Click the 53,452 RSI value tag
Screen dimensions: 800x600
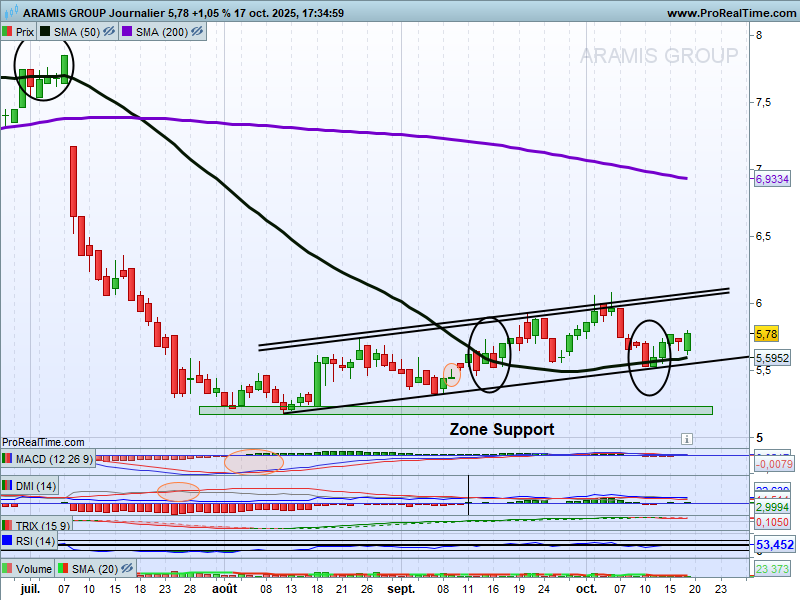coord(774,545)
